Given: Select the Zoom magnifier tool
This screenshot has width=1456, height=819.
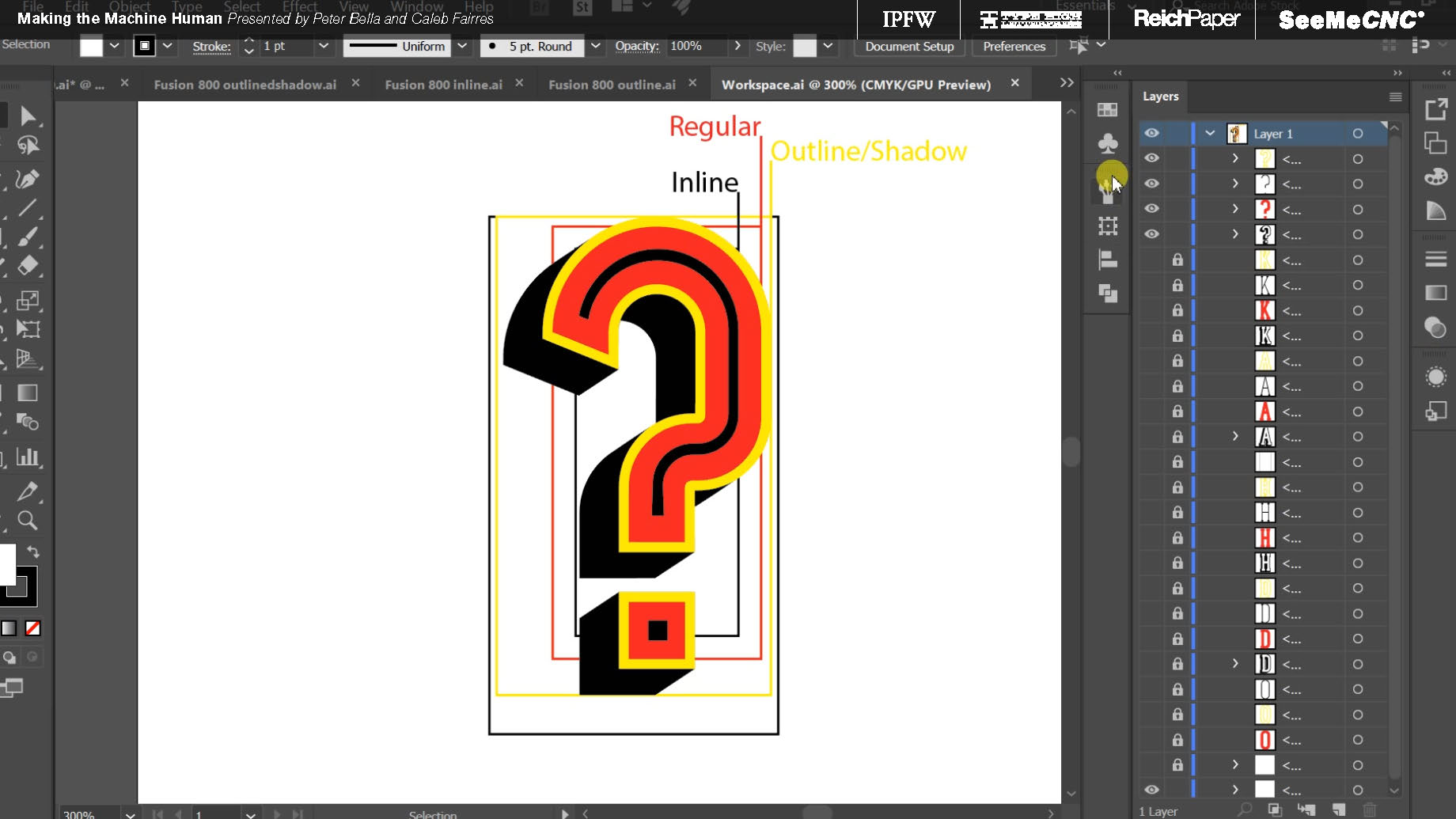Looking at the screenshot, I should [x=28, y=520].
